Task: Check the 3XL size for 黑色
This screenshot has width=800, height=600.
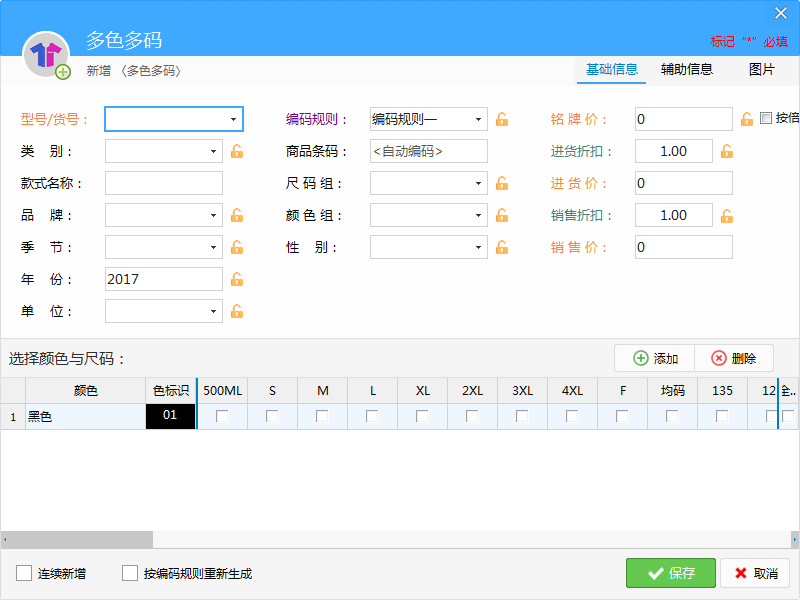Action: (522, 416)
